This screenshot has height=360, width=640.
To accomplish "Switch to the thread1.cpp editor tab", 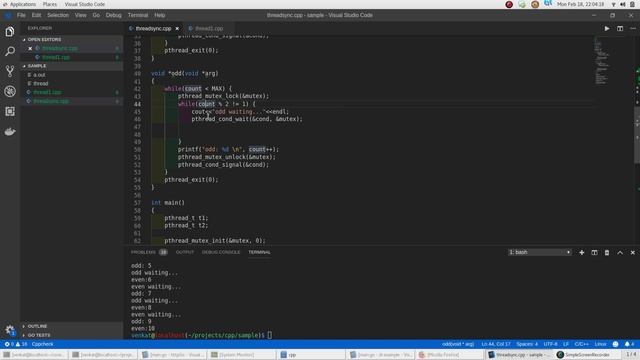I will click(x=209, y=29).
